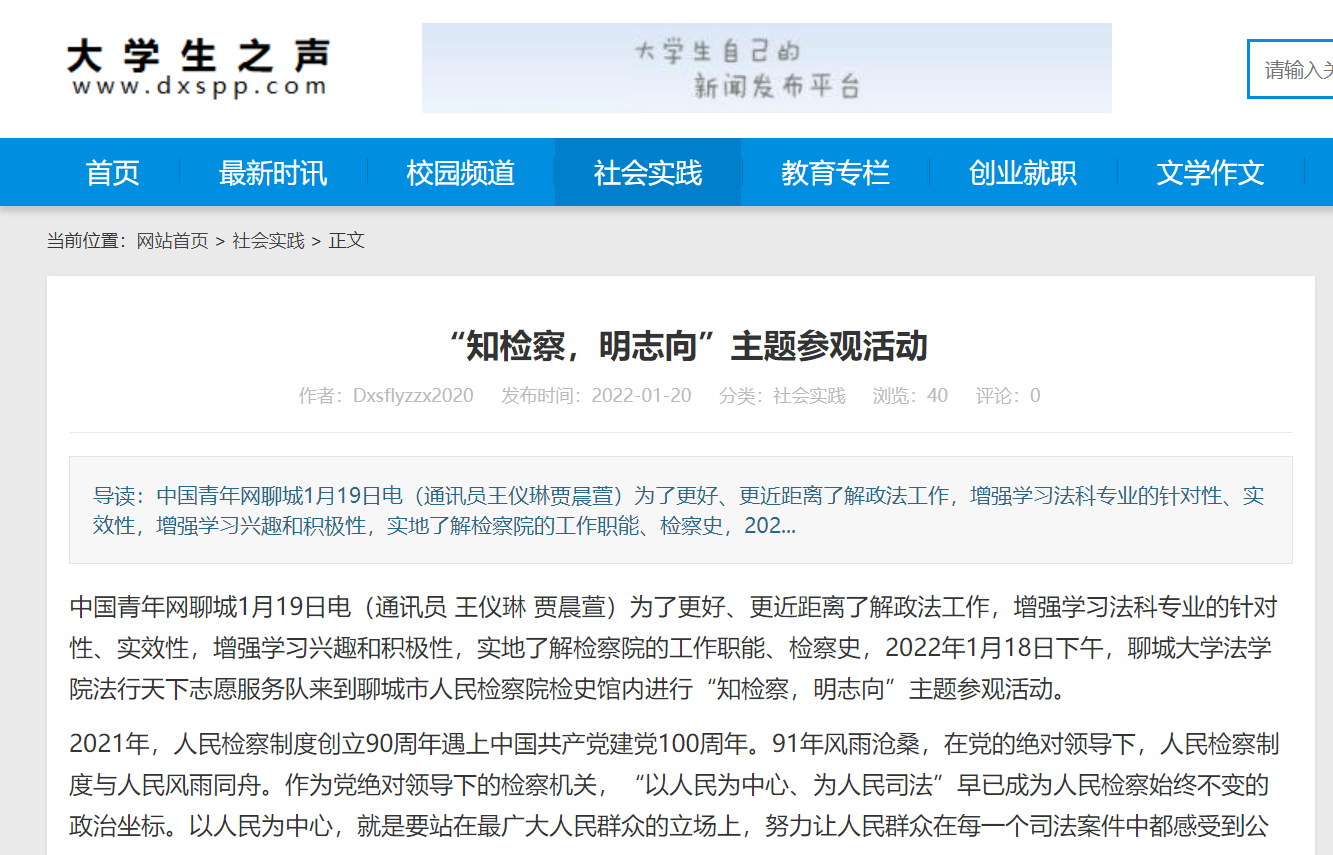The height and width of the screenshot is (855, 1333).
Task: Click the publish date 2022-01-20
Action: (x=641, y=396)
